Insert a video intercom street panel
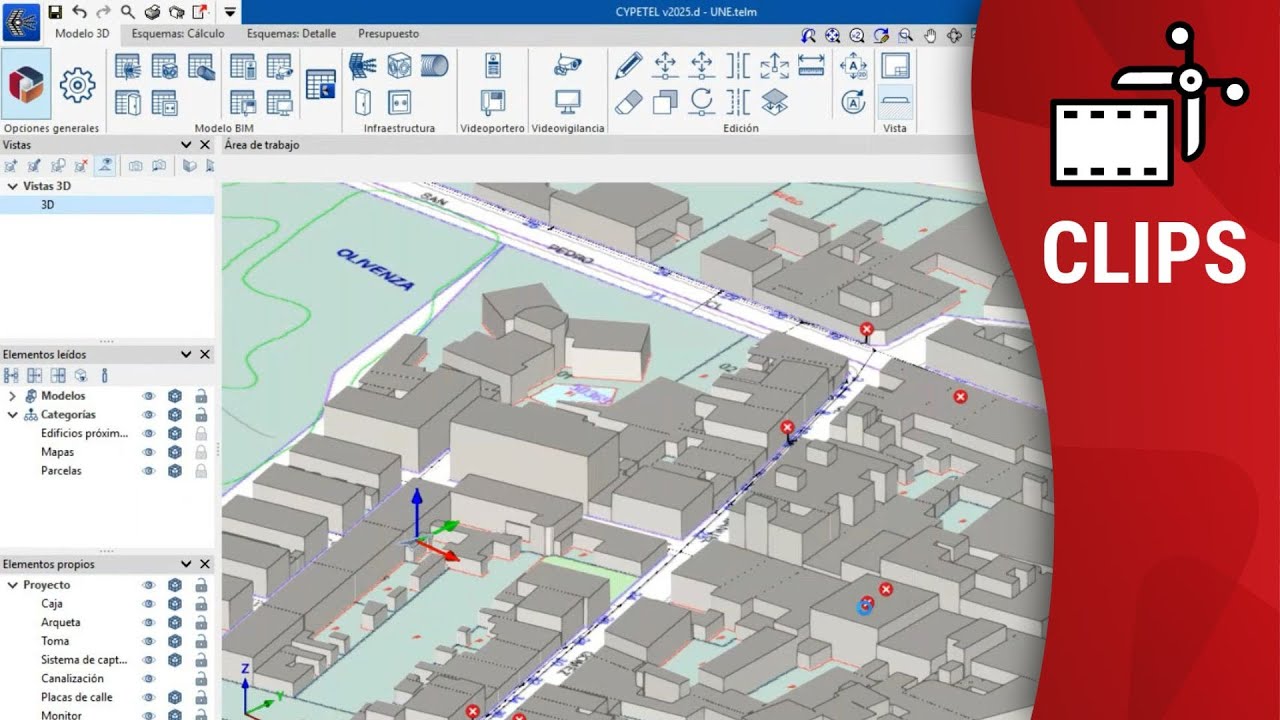Viewport: 1280px width, 720px height. [x=492, y=66]
